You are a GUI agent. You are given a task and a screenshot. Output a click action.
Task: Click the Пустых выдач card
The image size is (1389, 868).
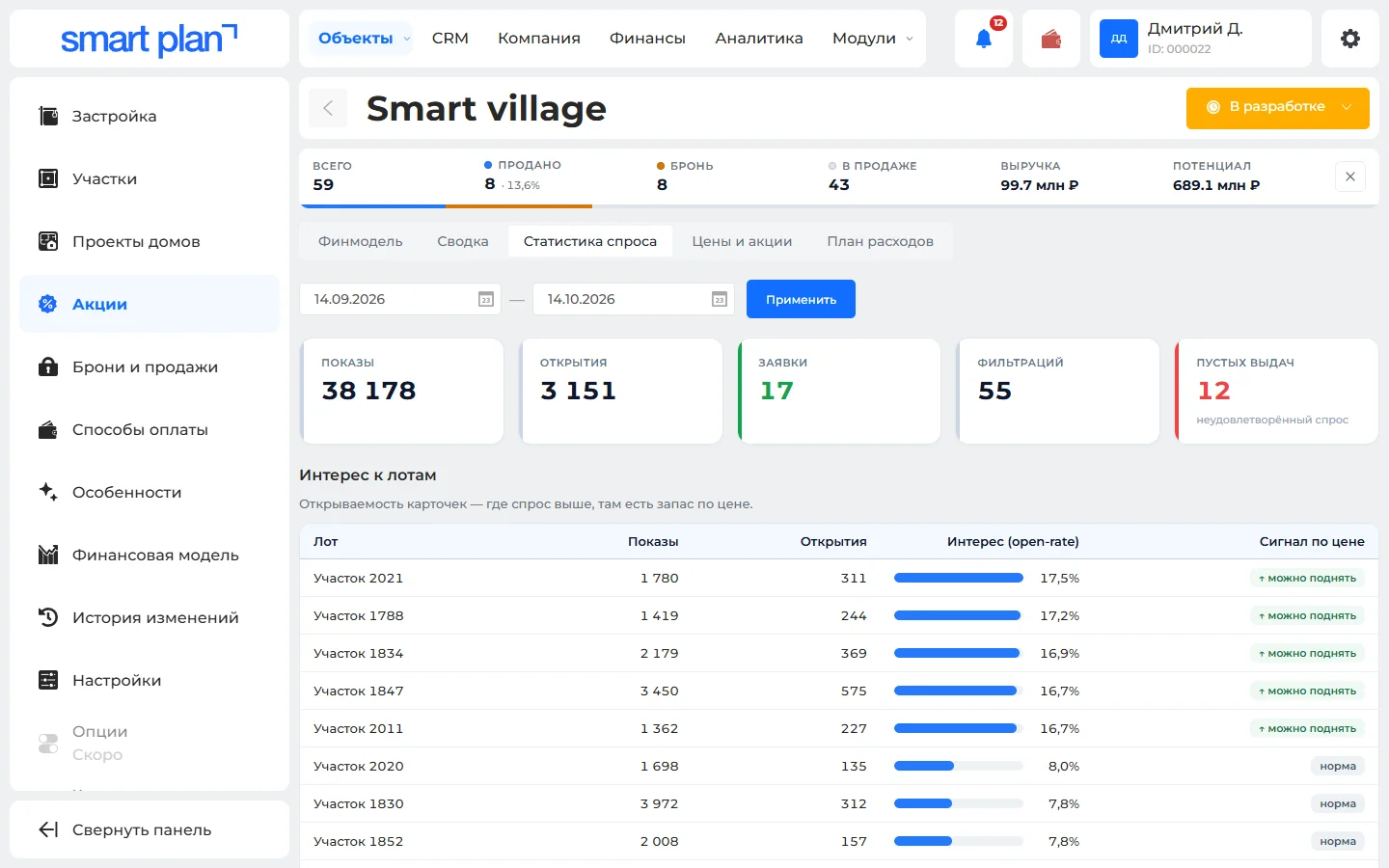click(x=1276, y=391)
